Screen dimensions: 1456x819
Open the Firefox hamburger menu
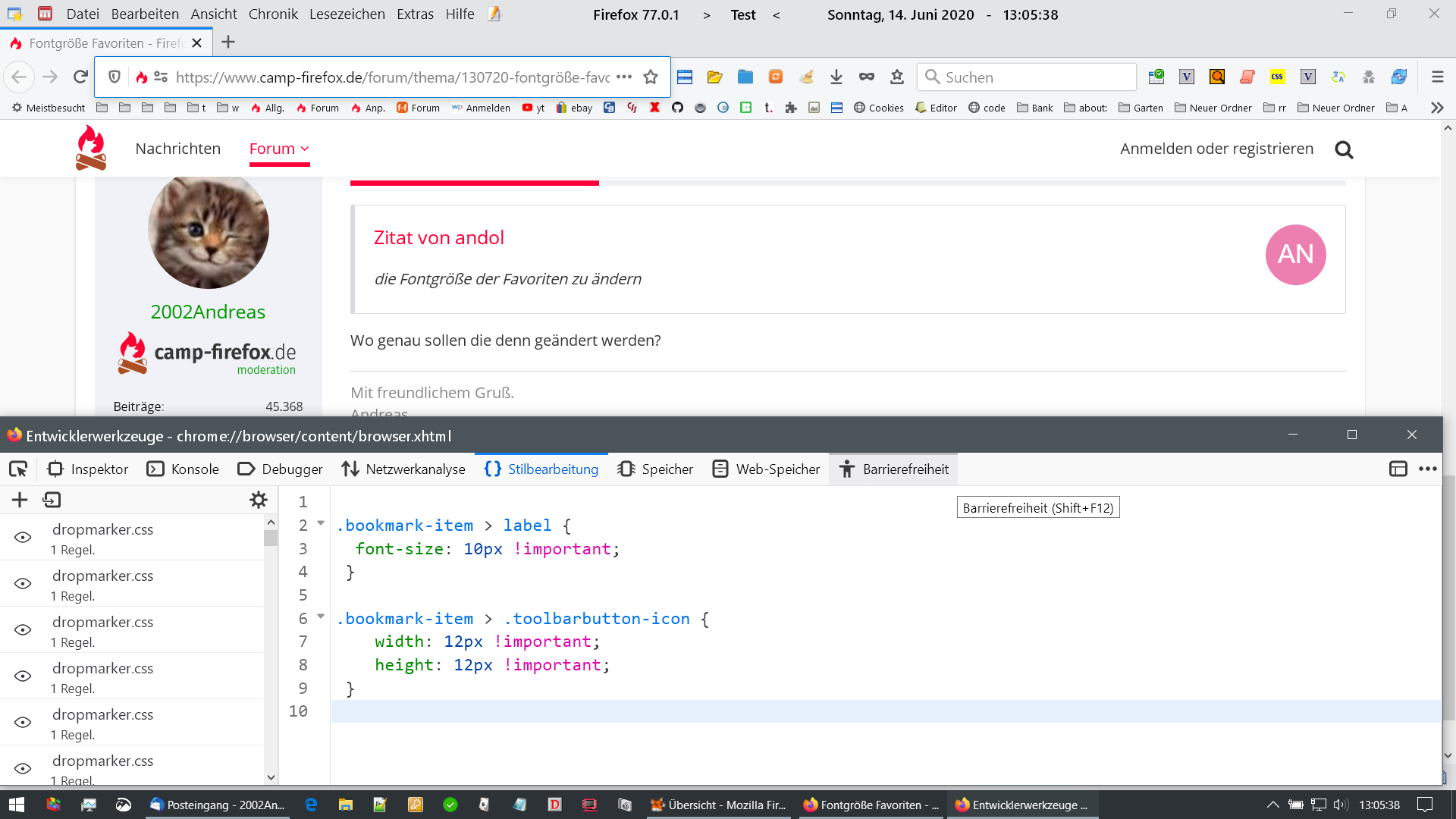[1437, 77]
